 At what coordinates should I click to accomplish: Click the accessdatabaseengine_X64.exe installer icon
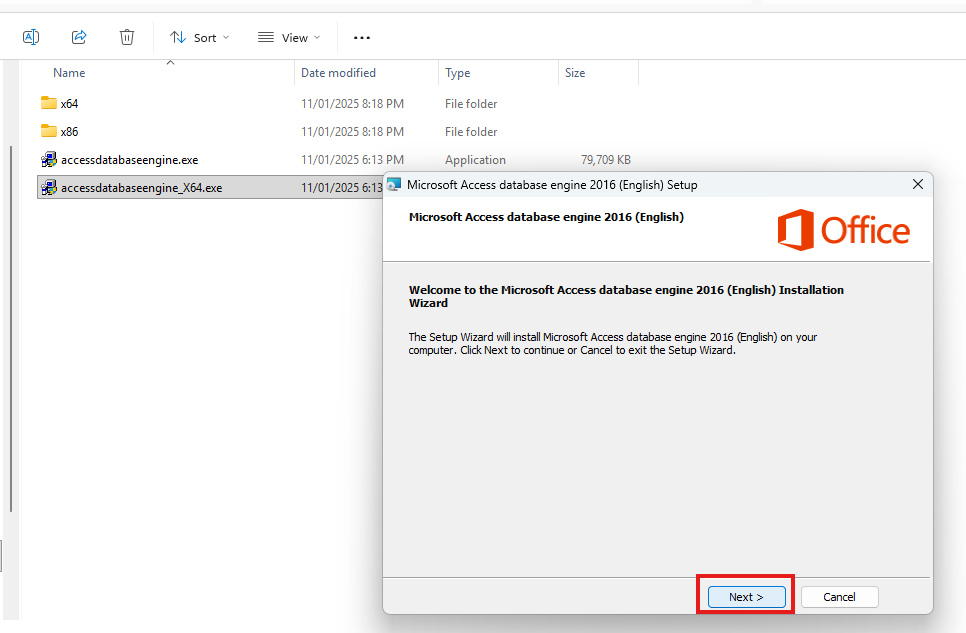click(49, 187)
